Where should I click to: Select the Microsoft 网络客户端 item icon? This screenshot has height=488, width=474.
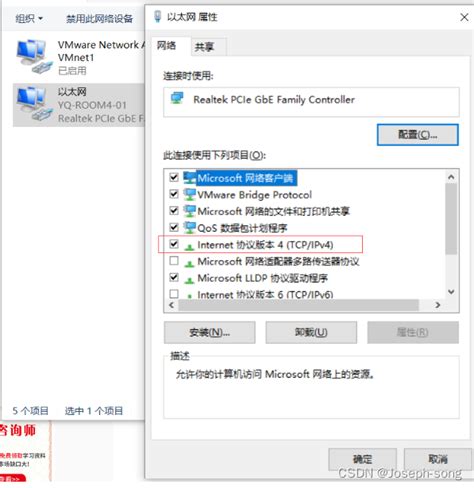pyautogui.click(x=190, y=178)
